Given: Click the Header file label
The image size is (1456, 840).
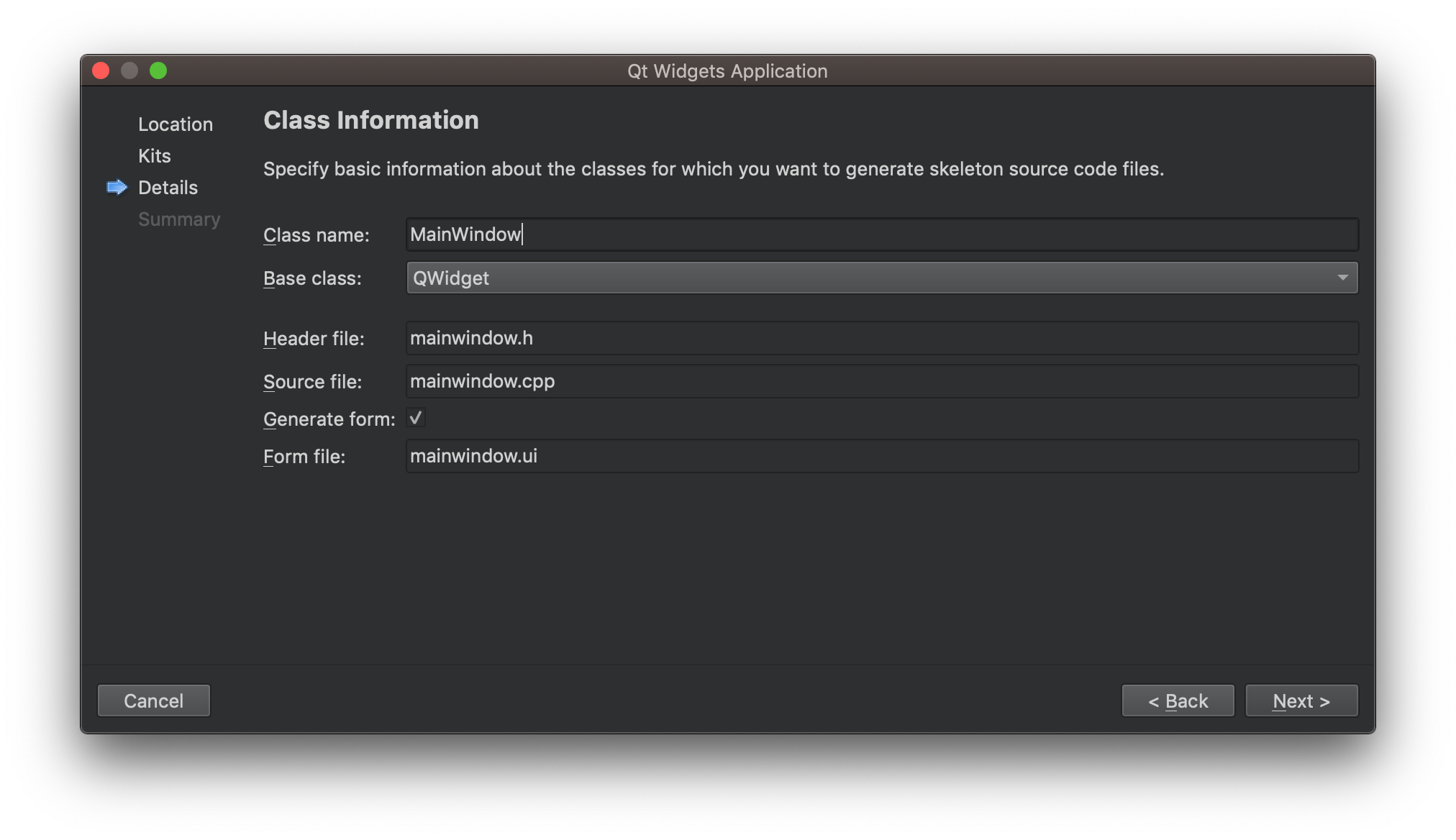Looking at the screenshot, I should 314,339.
